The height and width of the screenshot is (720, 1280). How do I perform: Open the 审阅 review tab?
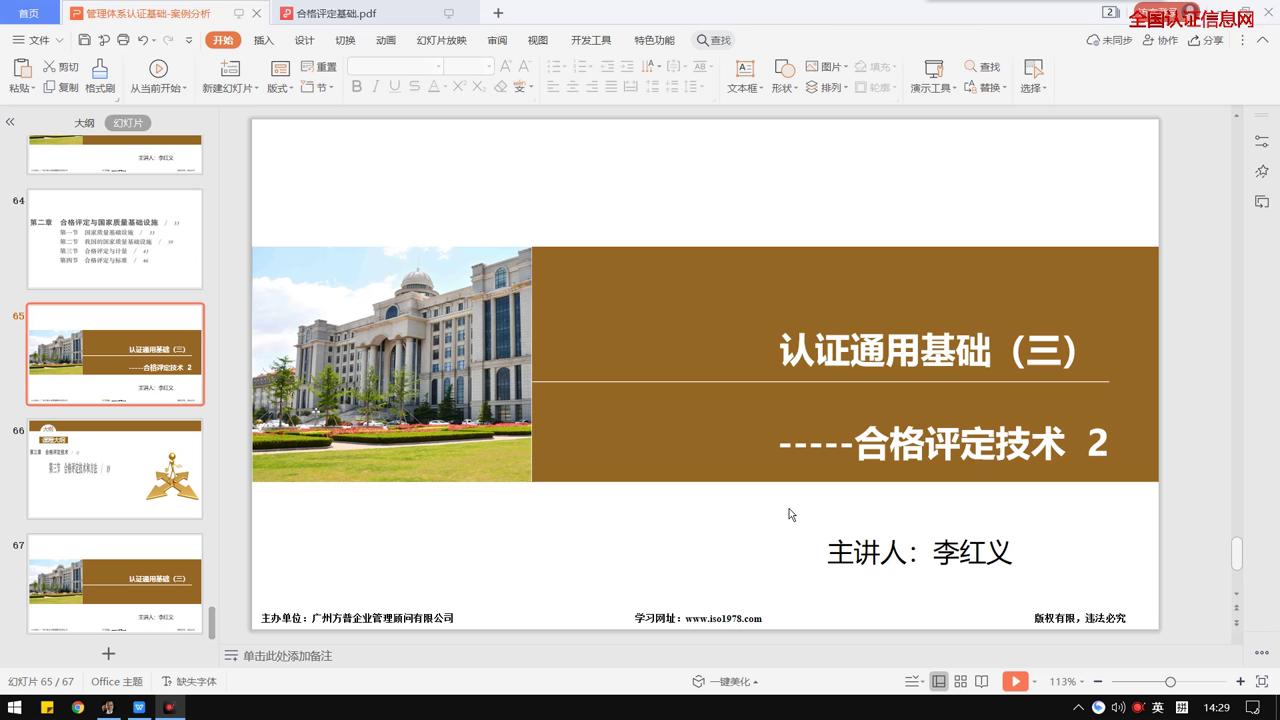point(497,40)
